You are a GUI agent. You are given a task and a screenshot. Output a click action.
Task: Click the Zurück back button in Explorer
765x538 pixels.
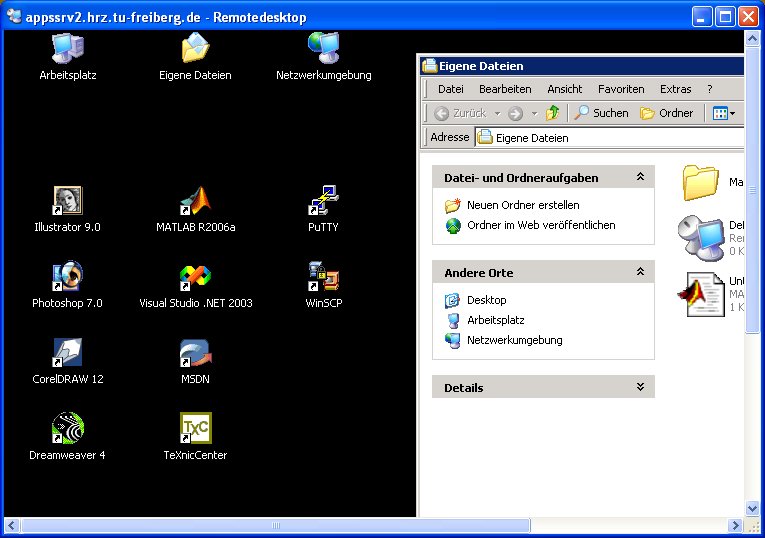(460, 113)
